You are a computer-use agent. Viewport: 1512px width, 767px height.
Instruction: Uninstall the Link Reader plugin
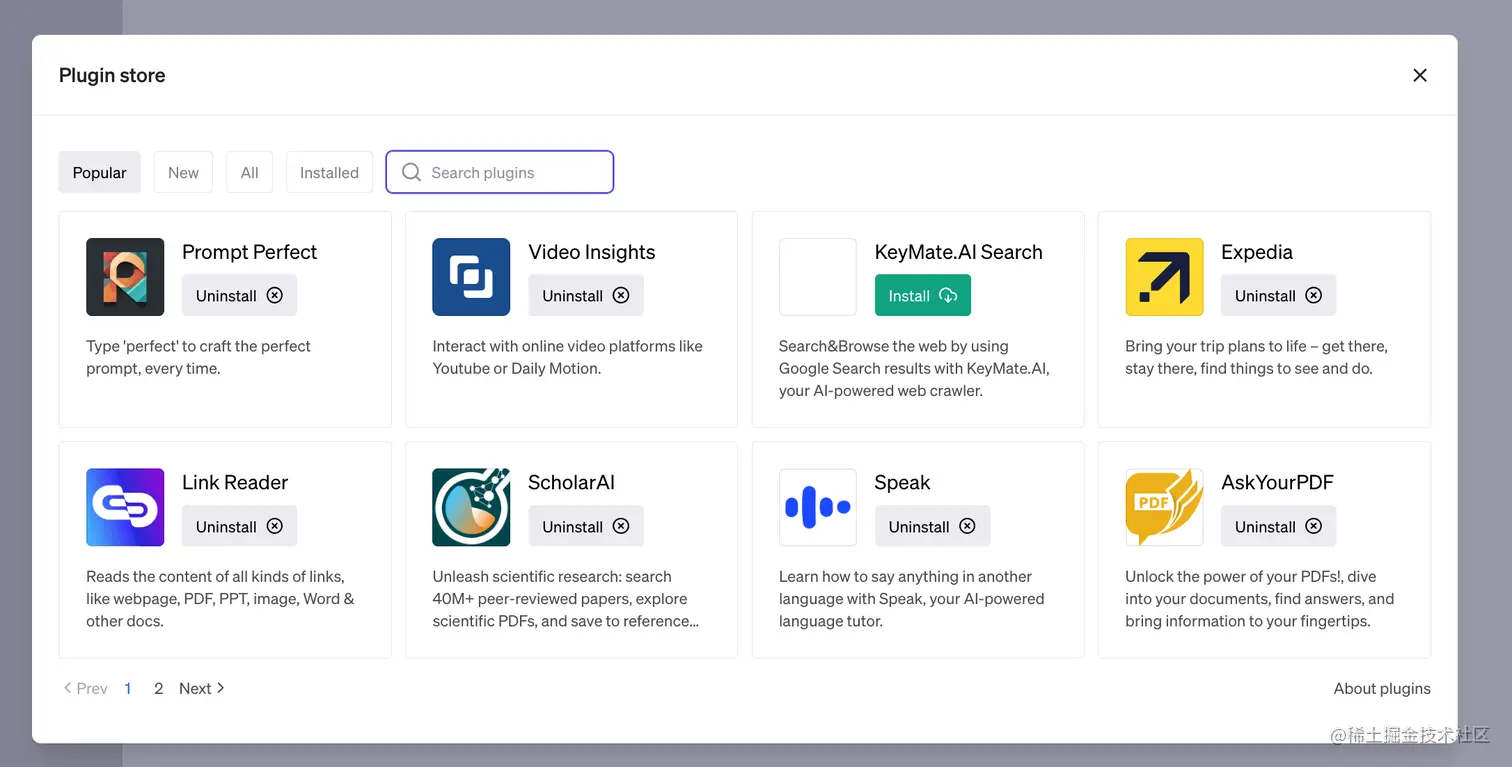[239, 526]
